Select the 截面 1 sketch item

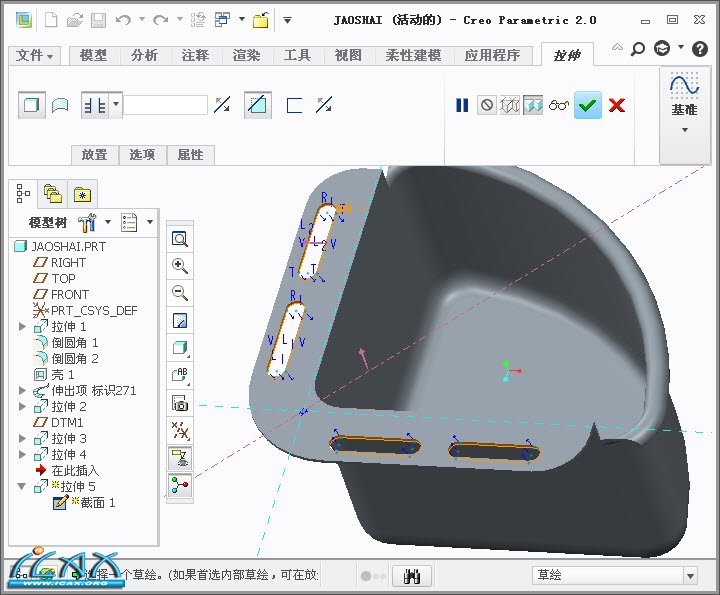point(84,503)
